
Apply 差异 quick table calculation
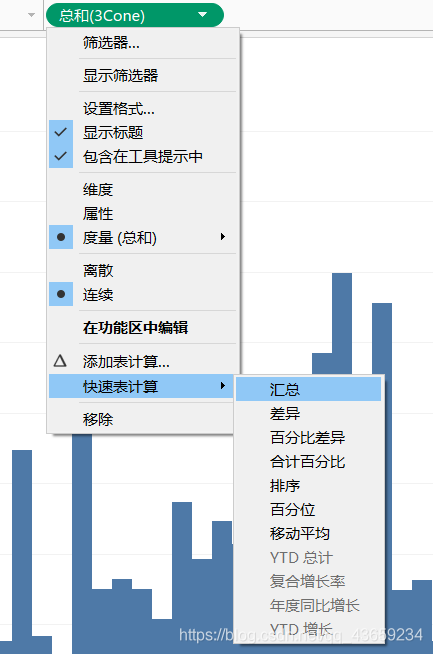click(309, 413)
